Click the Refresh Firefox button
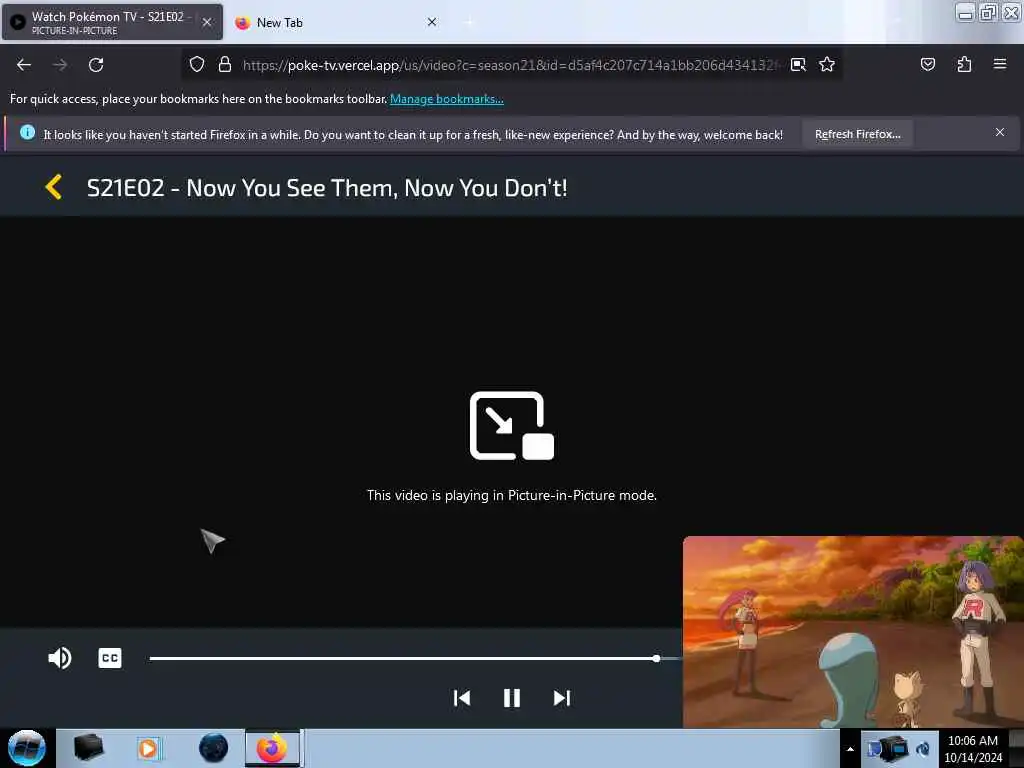 click(x=857, y=134)
